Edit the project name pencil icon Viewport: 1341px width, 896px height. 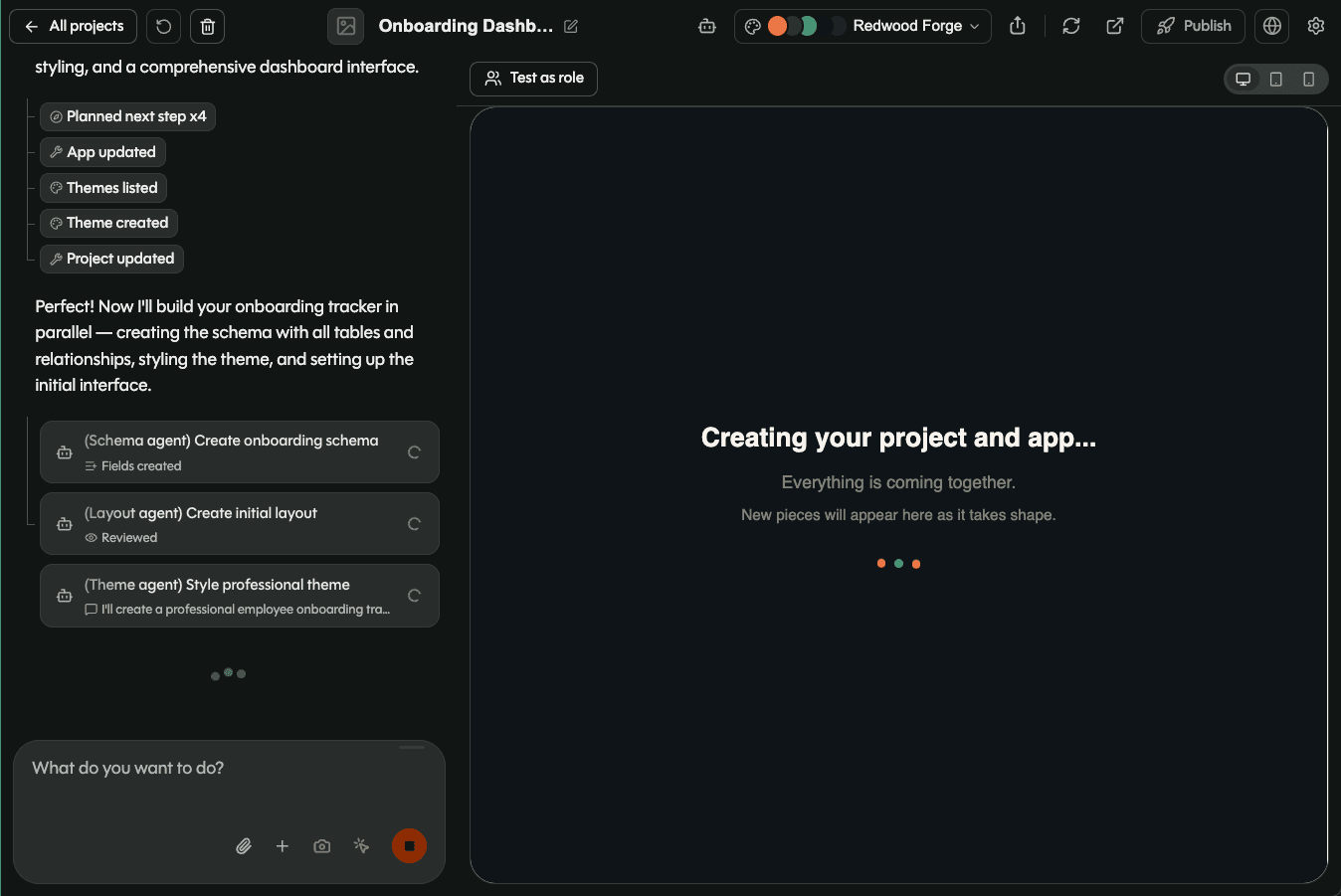(x=571, y=26)
